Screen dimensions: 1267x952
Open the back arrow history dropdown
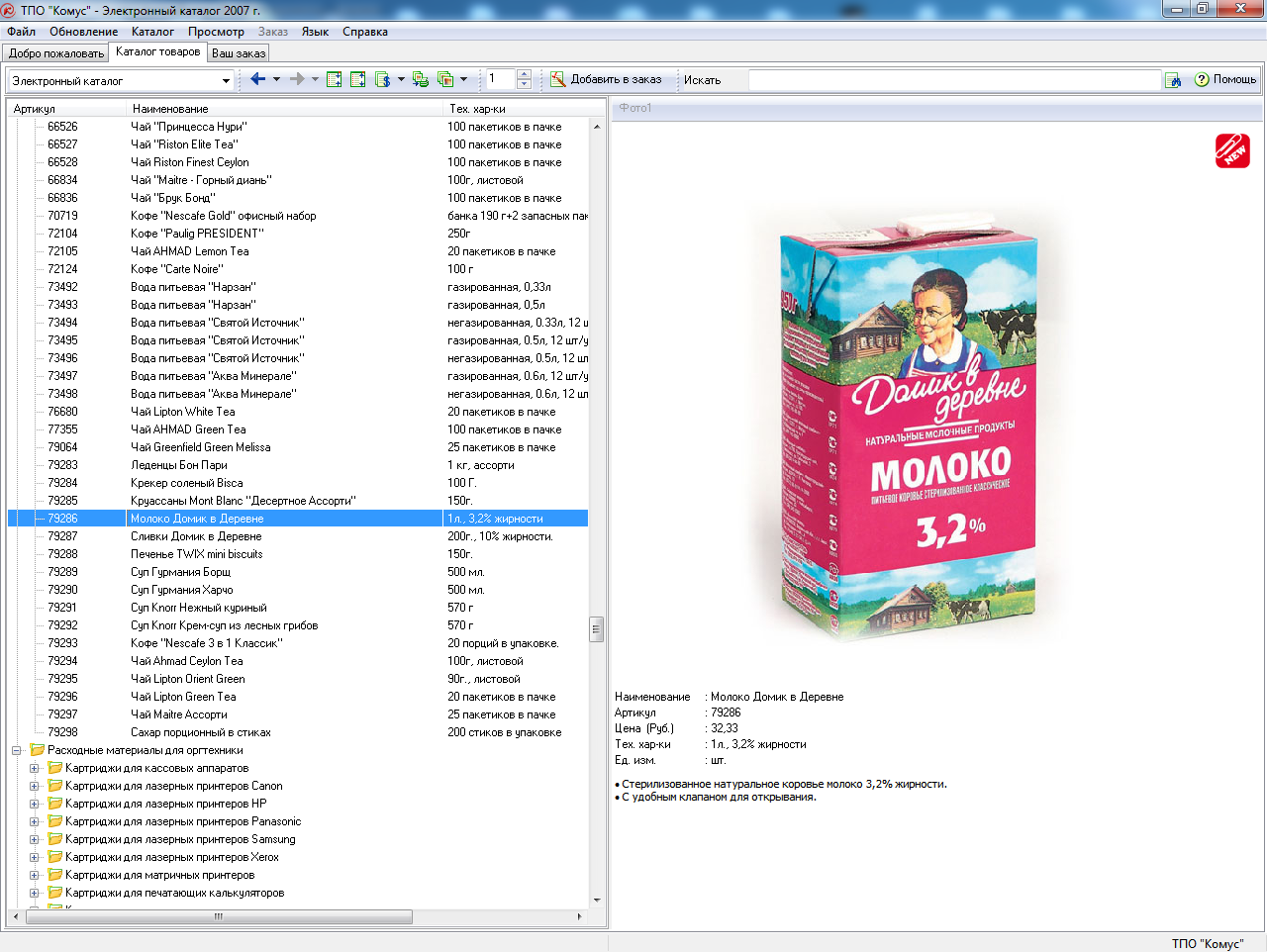276,79
